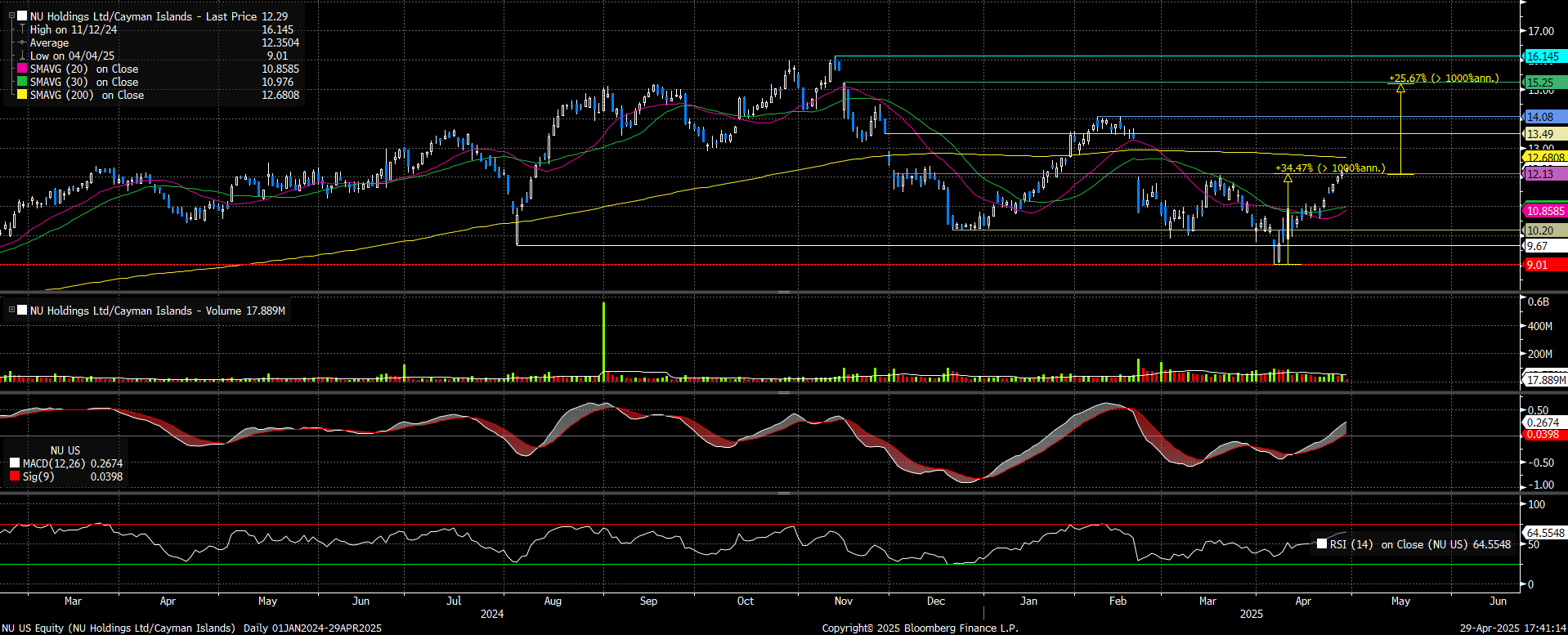Select the +34.47% annotation label
This screenshot has height=635, width=1568.
point(1330,168)
